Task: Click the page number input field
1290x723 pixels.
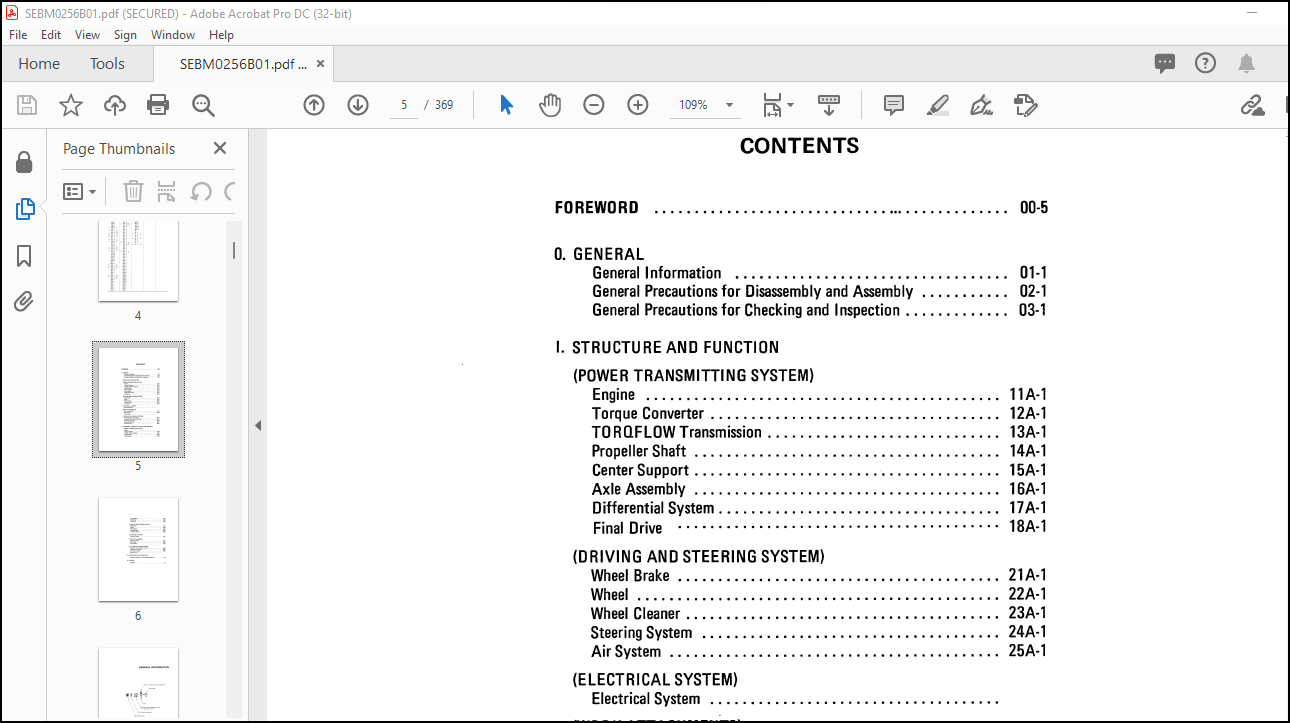Action: point(404,105)
